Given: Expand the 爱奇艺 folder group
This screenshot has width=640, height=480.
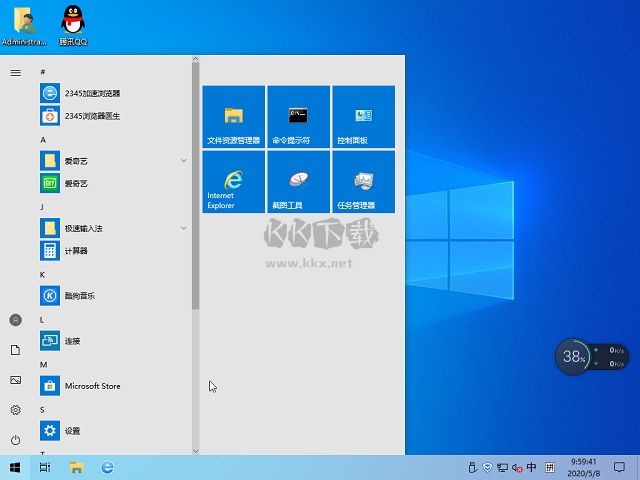Looking at the screenshot, I should click(x=184, y=161).
